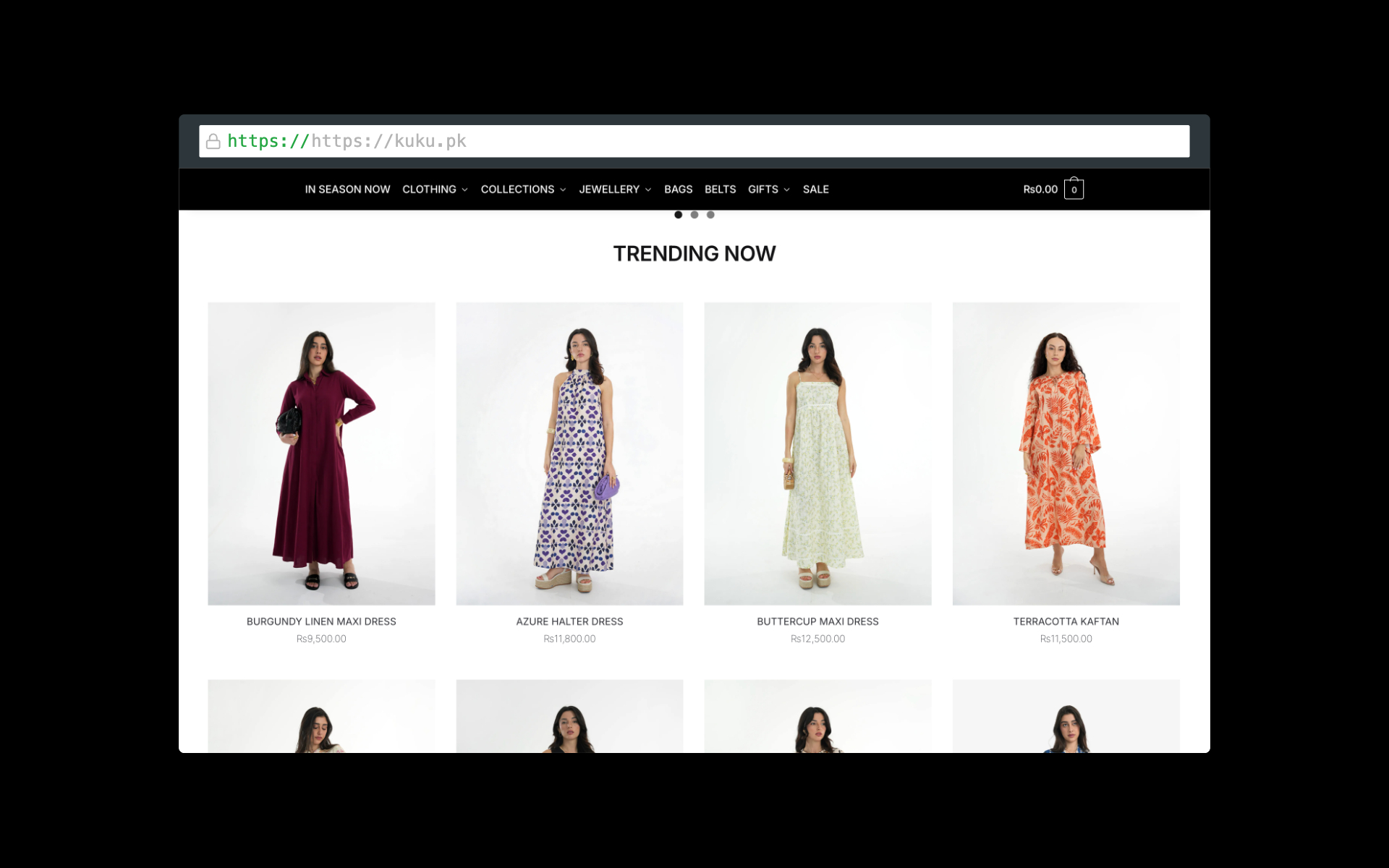Expand the JEWELLERY dropdown chevron
Screen dimensions: 1389x868
[648, 190]
